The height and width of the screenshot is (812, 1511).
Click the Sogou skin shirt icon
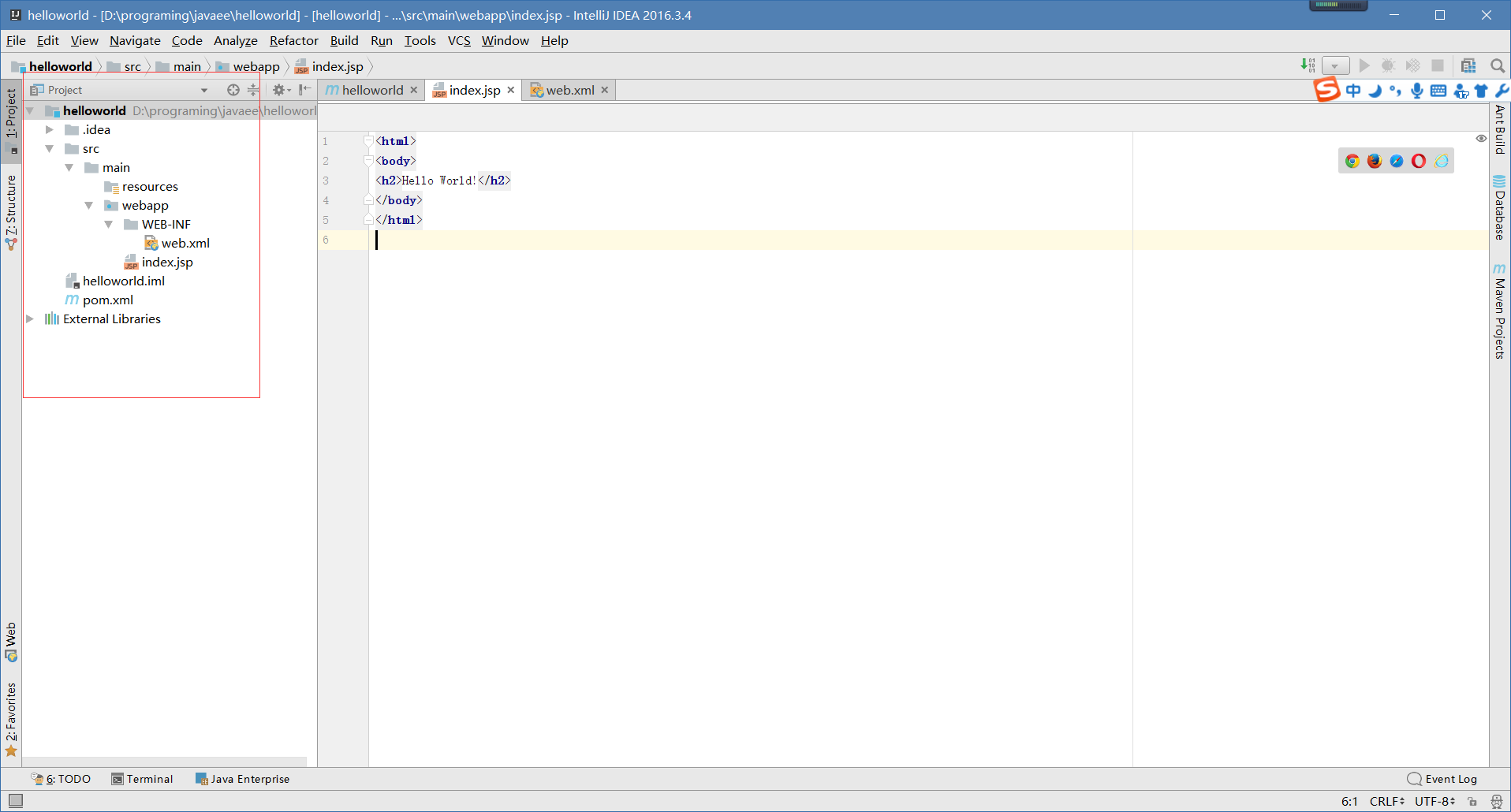coord(1482,91)
